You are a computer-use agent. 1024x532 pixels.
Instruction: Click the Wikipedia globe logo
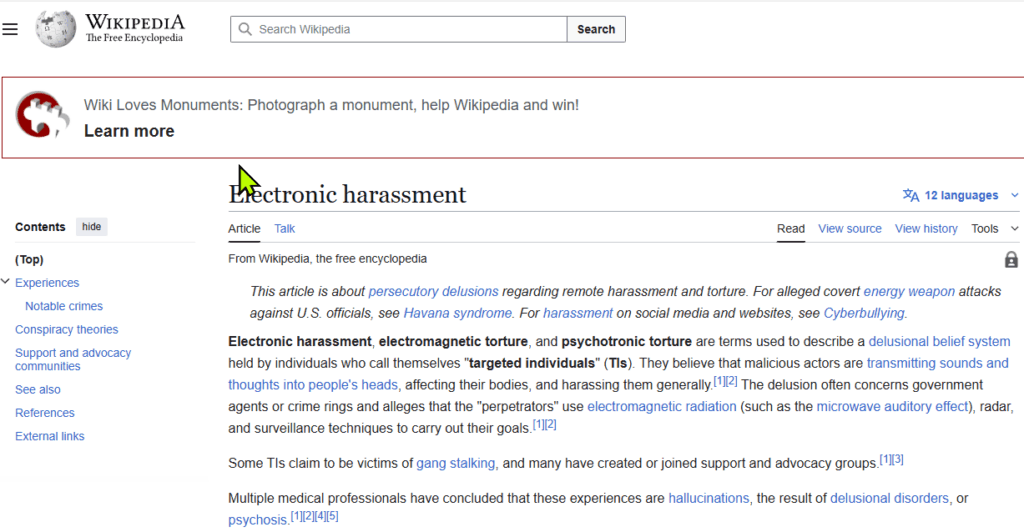pos(55,29)
